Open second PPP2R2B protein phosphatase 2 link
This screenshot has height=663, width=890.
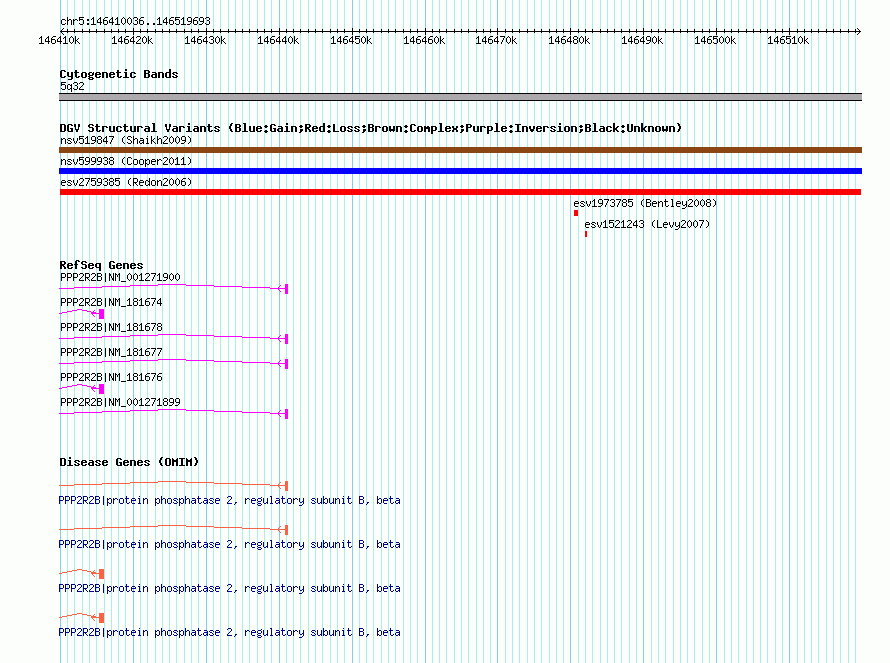[x=229, y=544]
